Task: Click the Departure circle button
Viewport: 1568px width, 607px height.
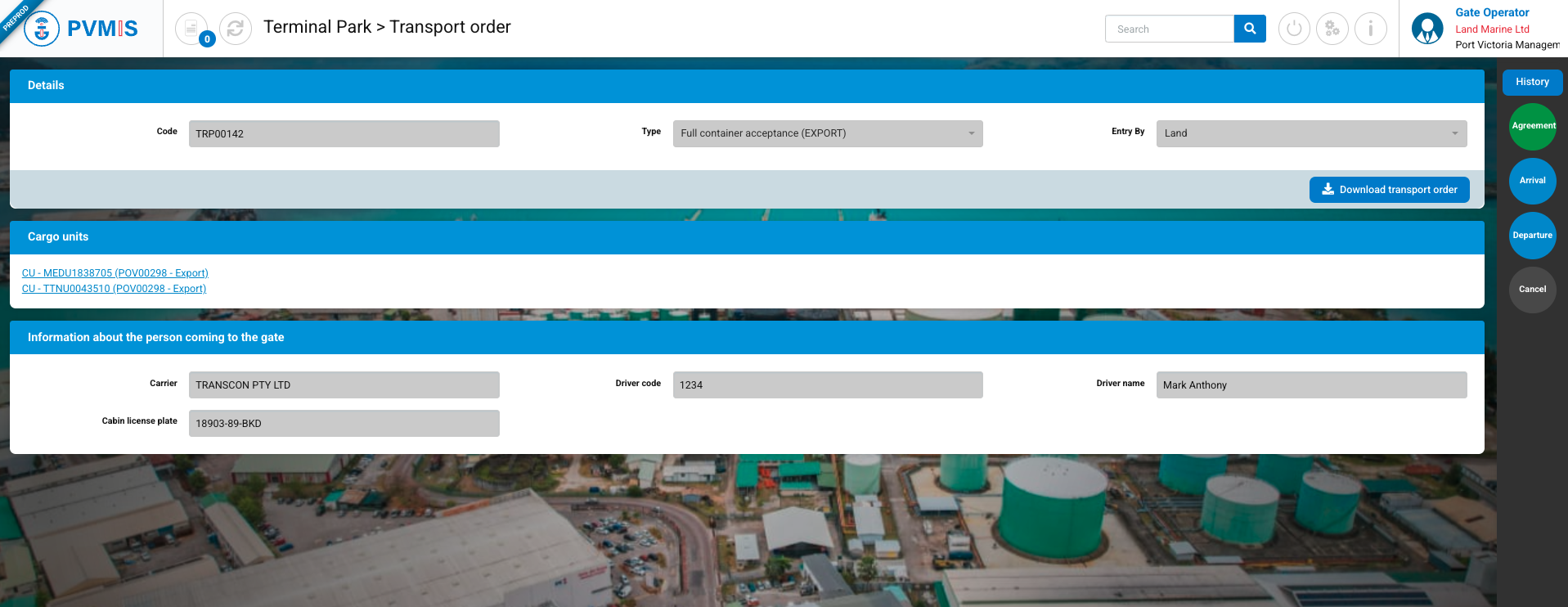Action: pos(1532,236)
